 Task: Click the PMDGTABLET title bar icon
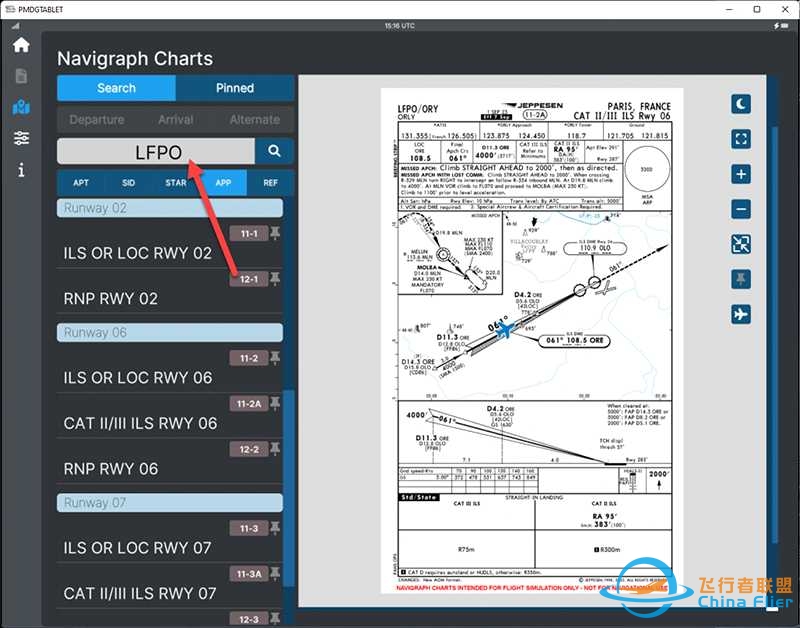(x=9, y=9)
